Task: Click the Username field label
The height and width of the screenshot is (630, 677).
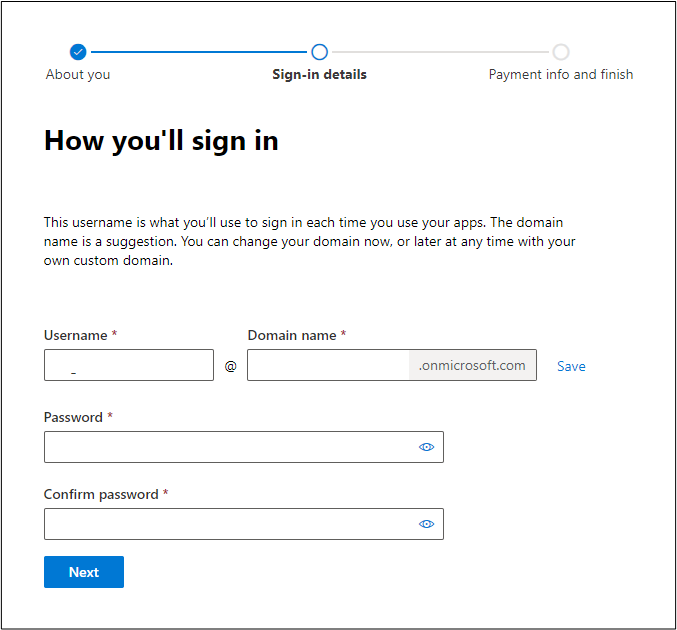Action: (x=76, y=335)
